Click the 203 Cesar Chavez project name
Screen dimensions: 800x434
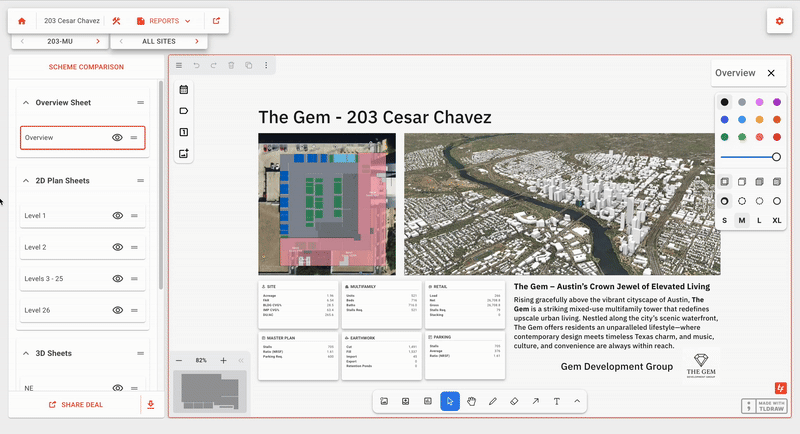pyautogui.click(x=71, y=21)
